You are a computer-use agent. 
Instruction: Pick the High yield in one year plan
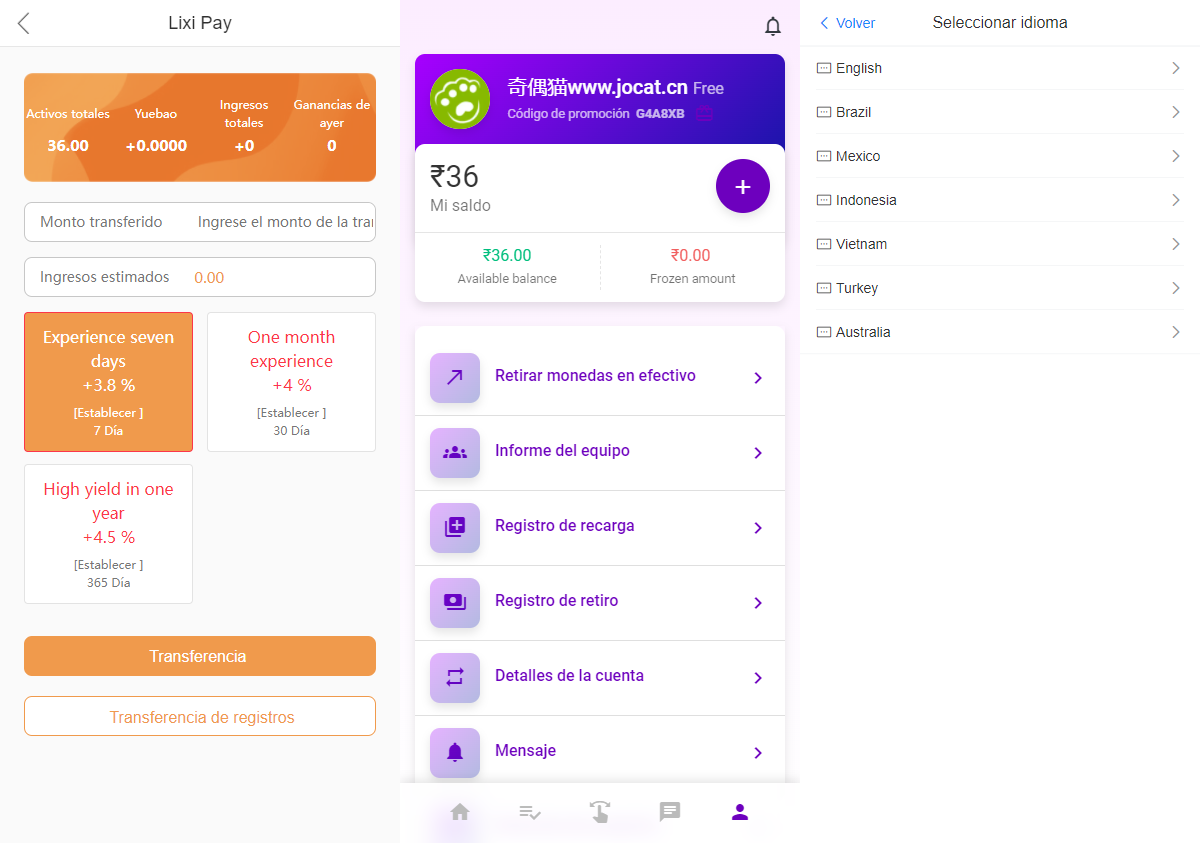pos(108,534)
